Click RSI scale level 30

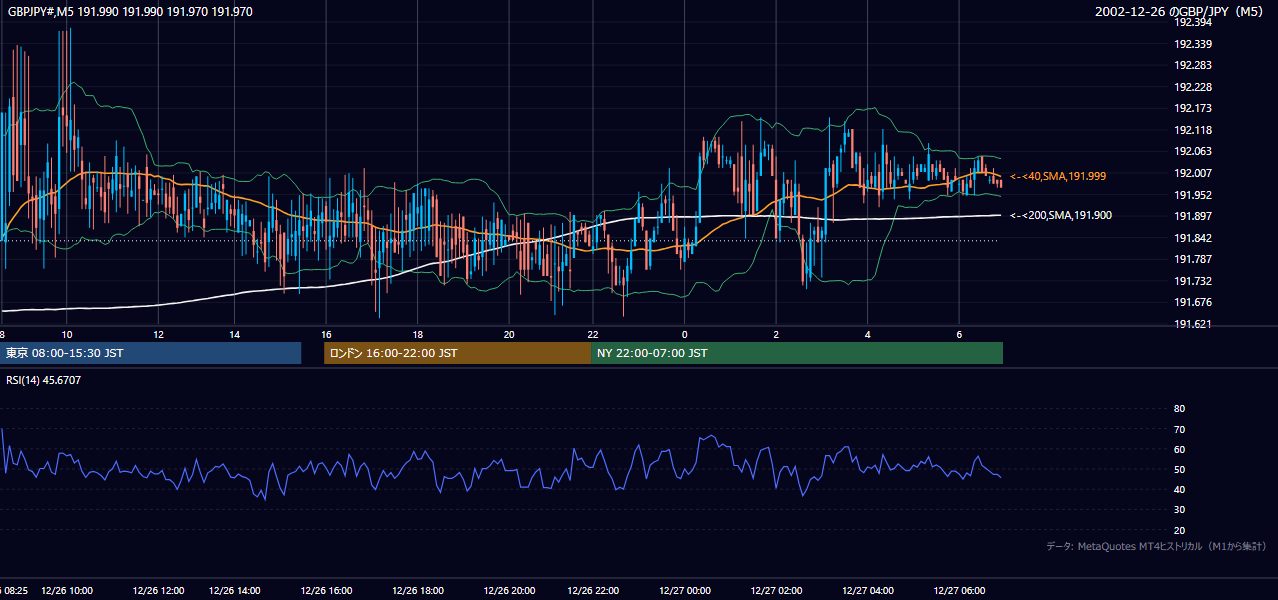[x=1179, y=510]
